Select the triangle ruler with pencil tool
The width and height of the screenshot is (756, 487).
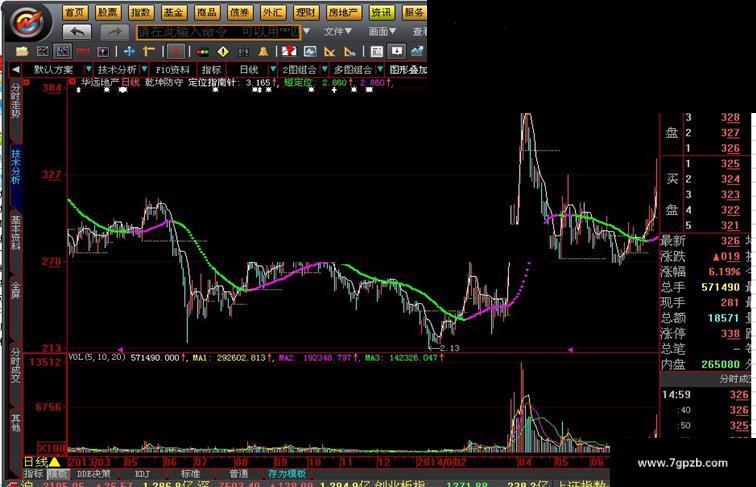coord(350,51)
